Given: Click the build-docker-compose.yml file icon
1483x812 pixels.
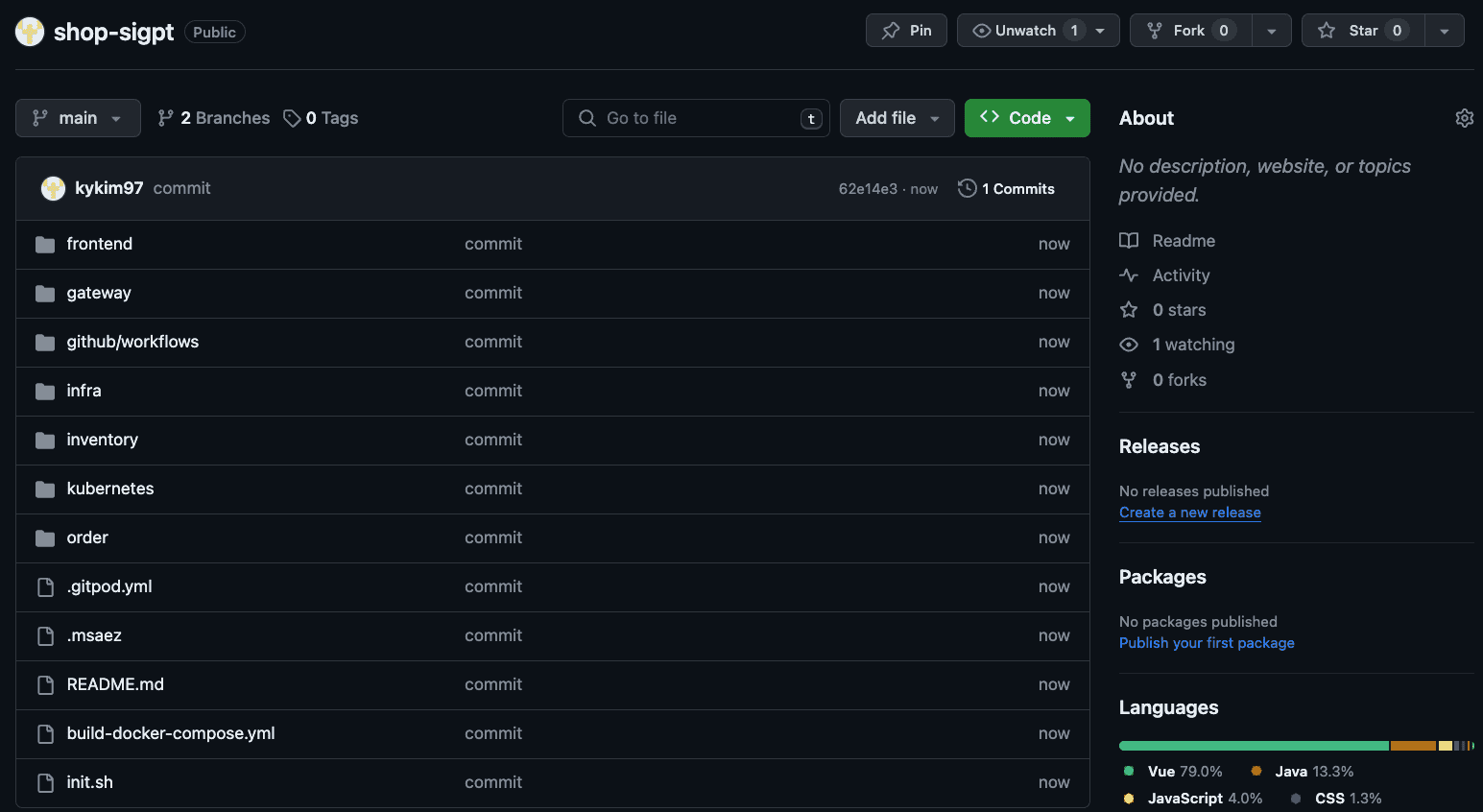Looking at the screenshot, I should (45, 734).
